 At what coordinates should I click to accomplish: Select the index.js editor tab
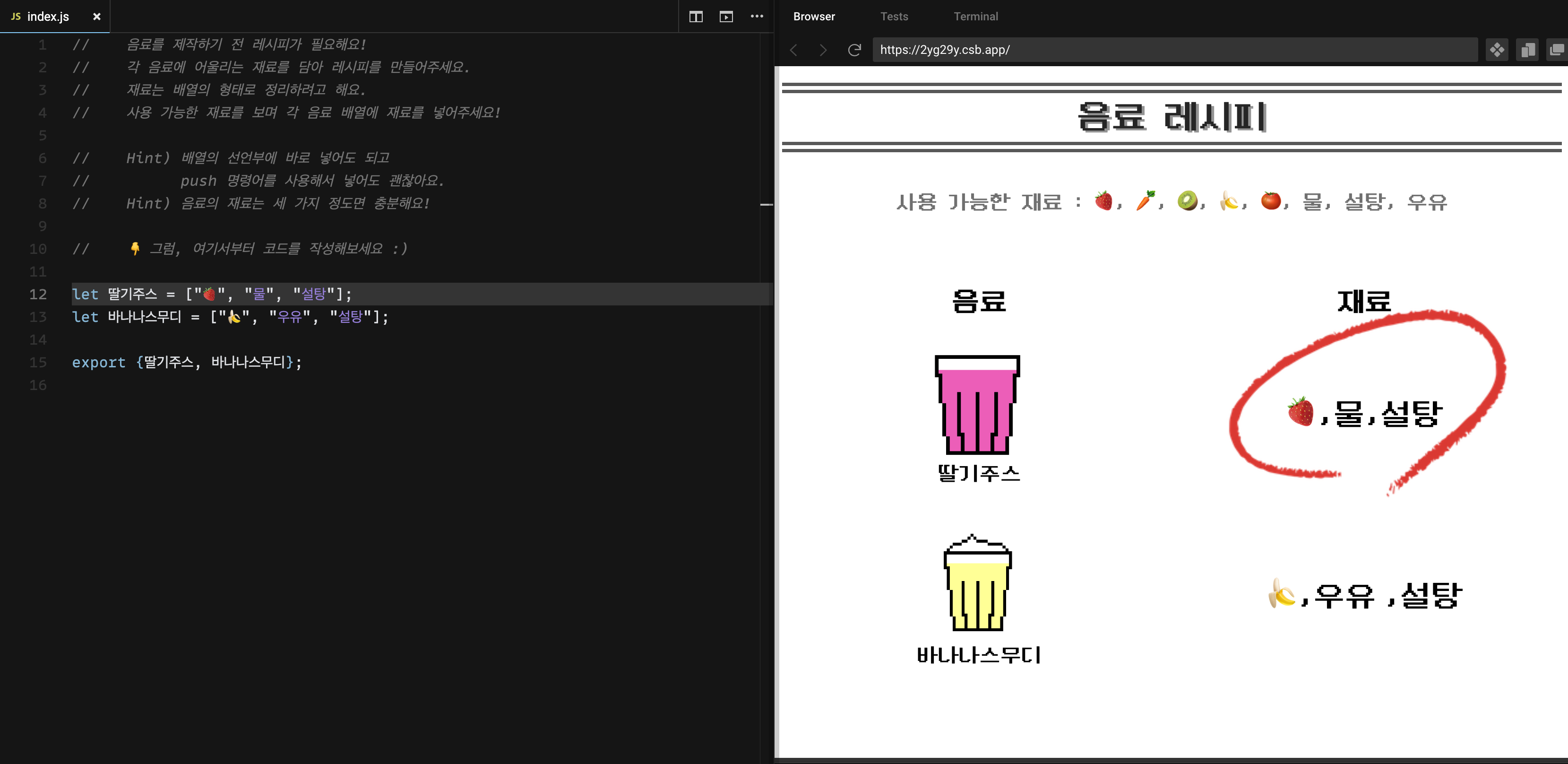pos(47,17)
